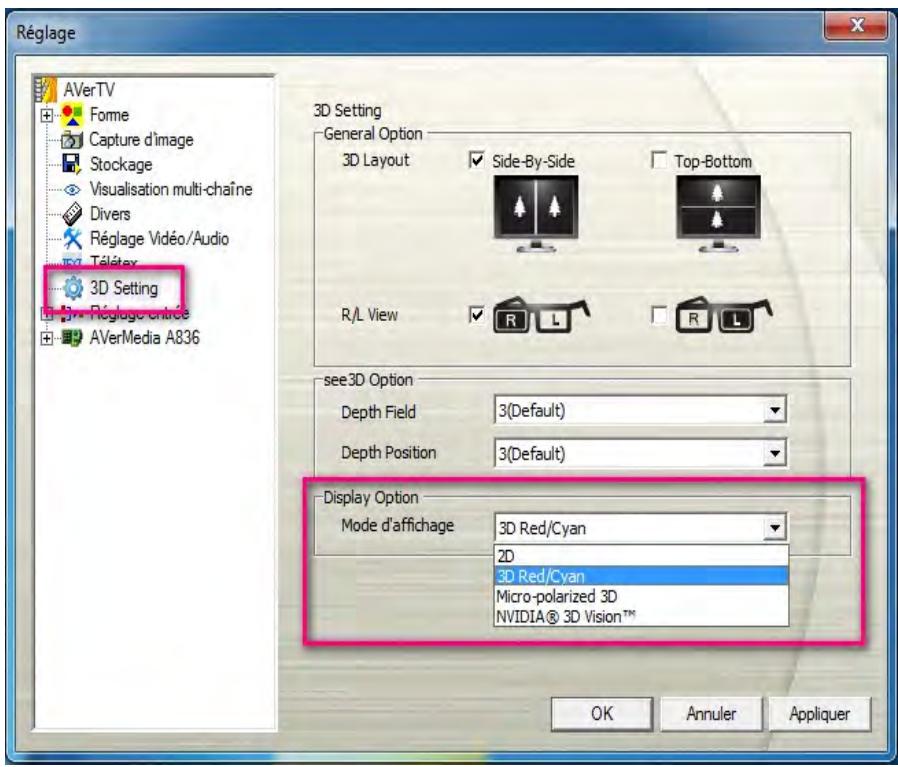Select 3D Setting in the tree
The height and width of the screenshot is (767, 898).
pyautogui.click(x=124, y=288)
